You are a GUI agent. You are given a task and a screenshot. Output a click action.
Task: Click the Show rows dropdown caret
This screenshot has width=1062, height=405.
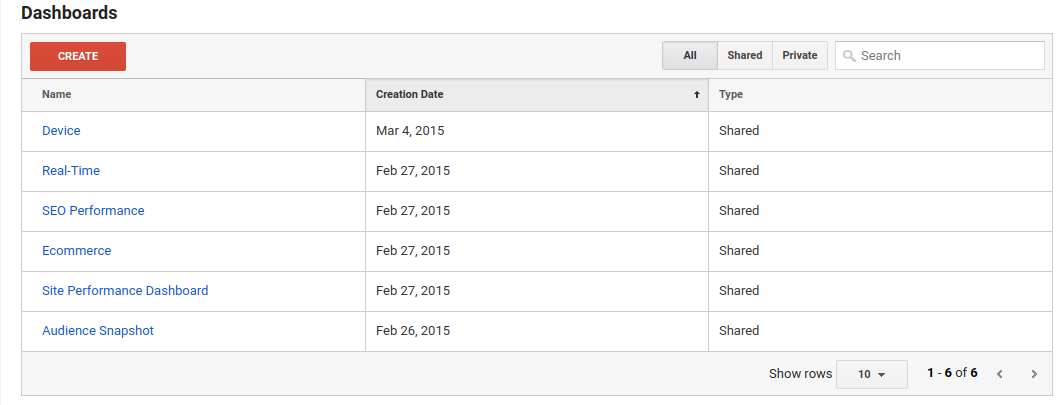(x=882, y=375)
